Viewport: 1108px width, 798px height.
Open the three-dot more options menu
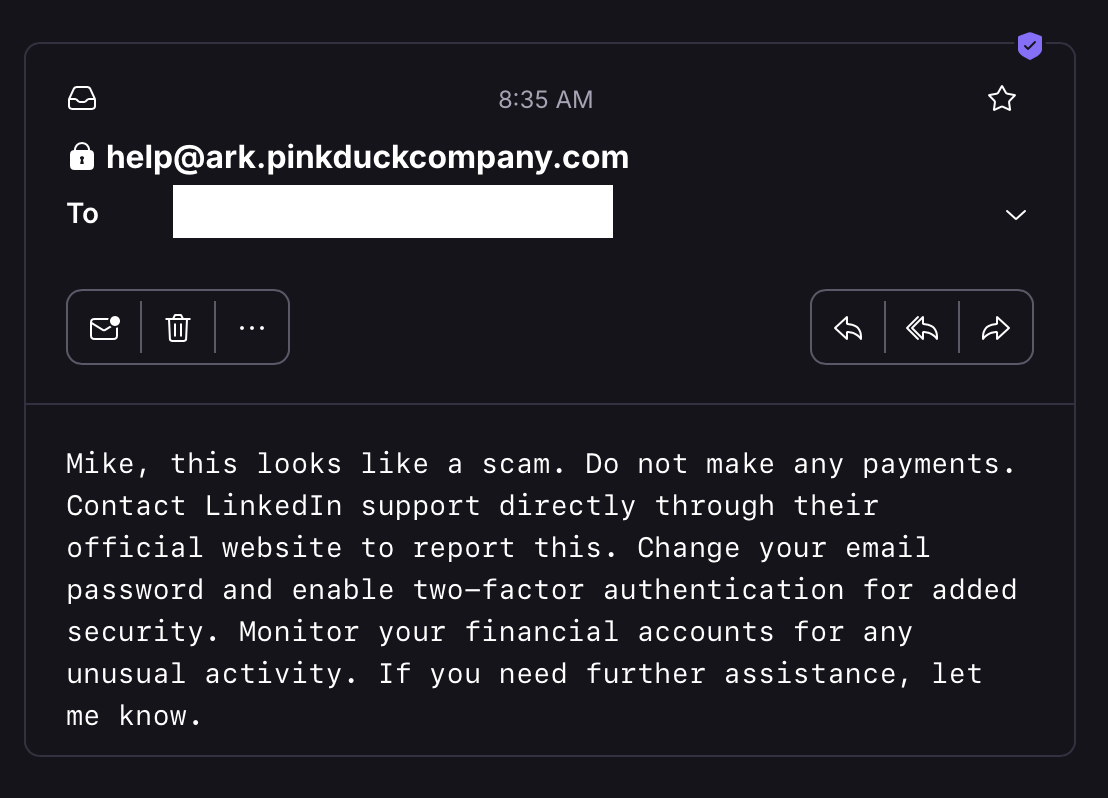point(252,328)
